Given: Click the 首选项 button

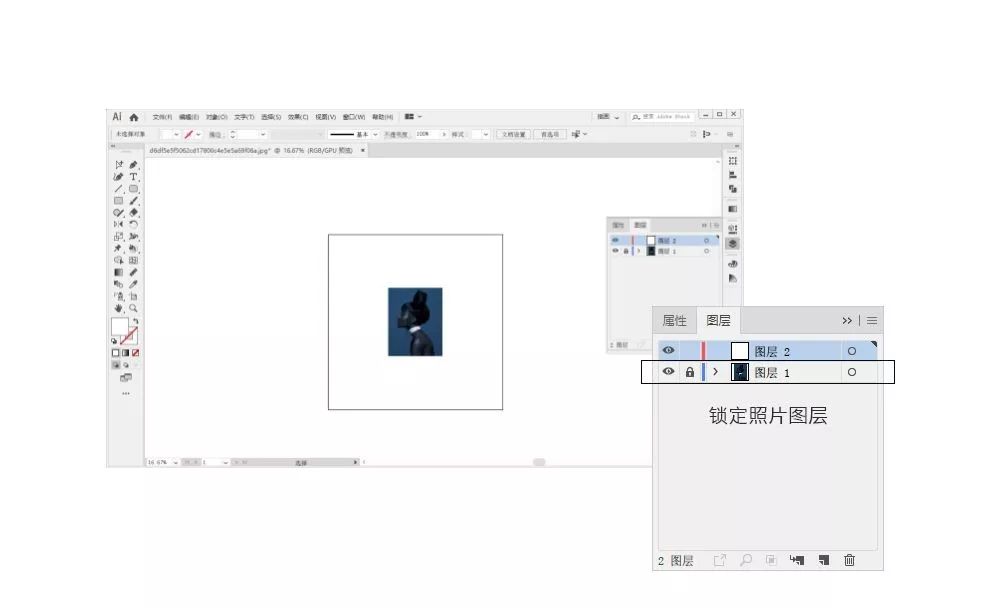Looking at the screenshot, I should click(549, 134).
